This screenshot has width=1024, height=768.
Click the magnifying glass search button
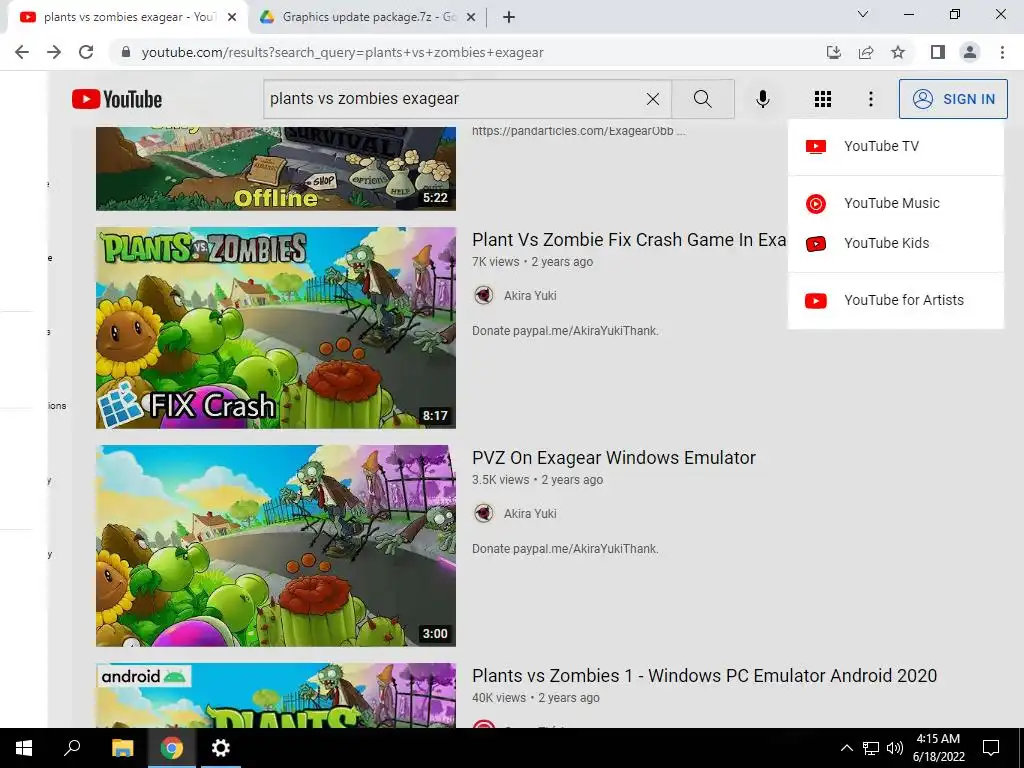pos(703,99)
